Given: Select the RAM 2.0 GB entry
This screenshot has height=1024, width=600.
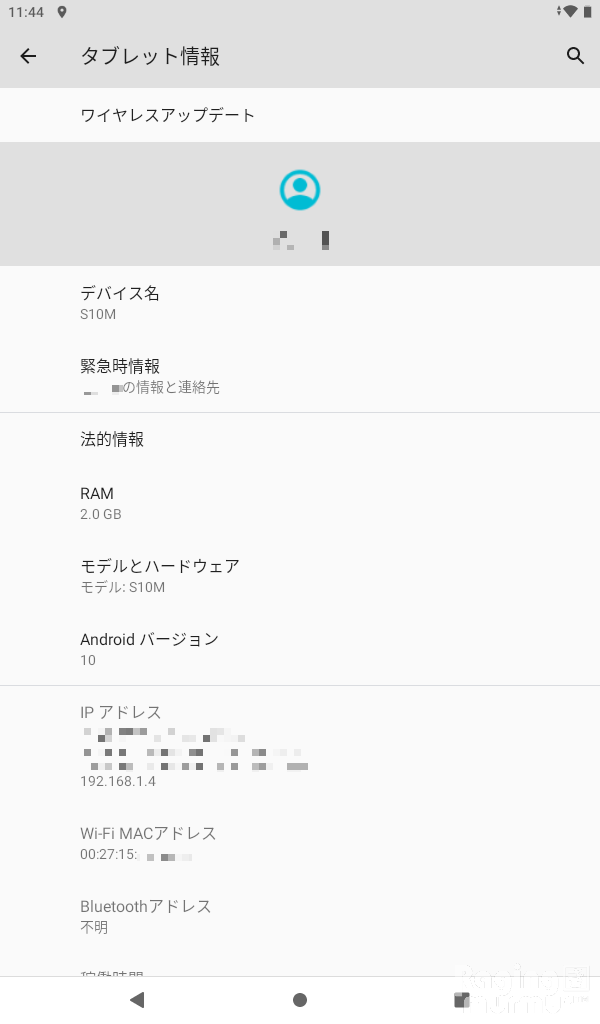Looking at the screenshot, I should tap(300, 503).
